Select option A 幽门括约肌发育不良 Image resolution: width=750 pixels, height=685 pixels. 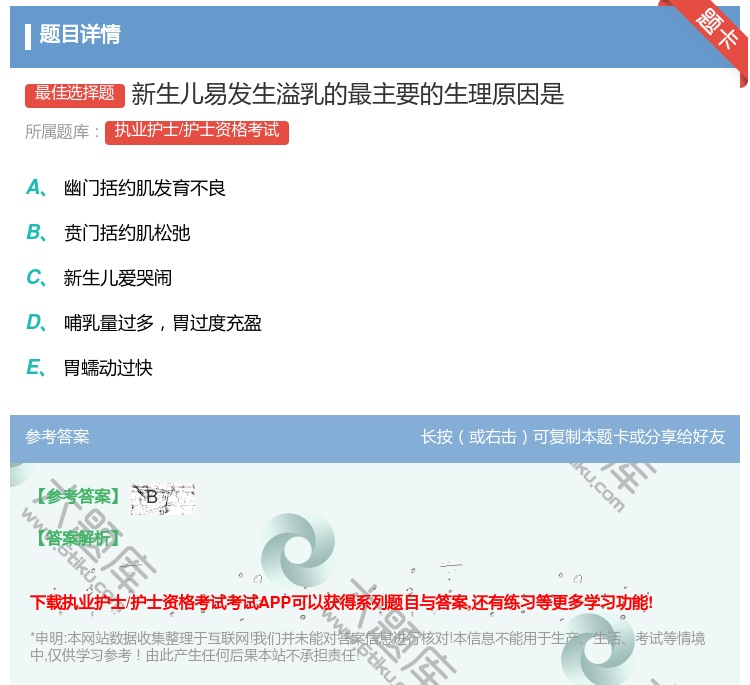(x=144, y=188)
